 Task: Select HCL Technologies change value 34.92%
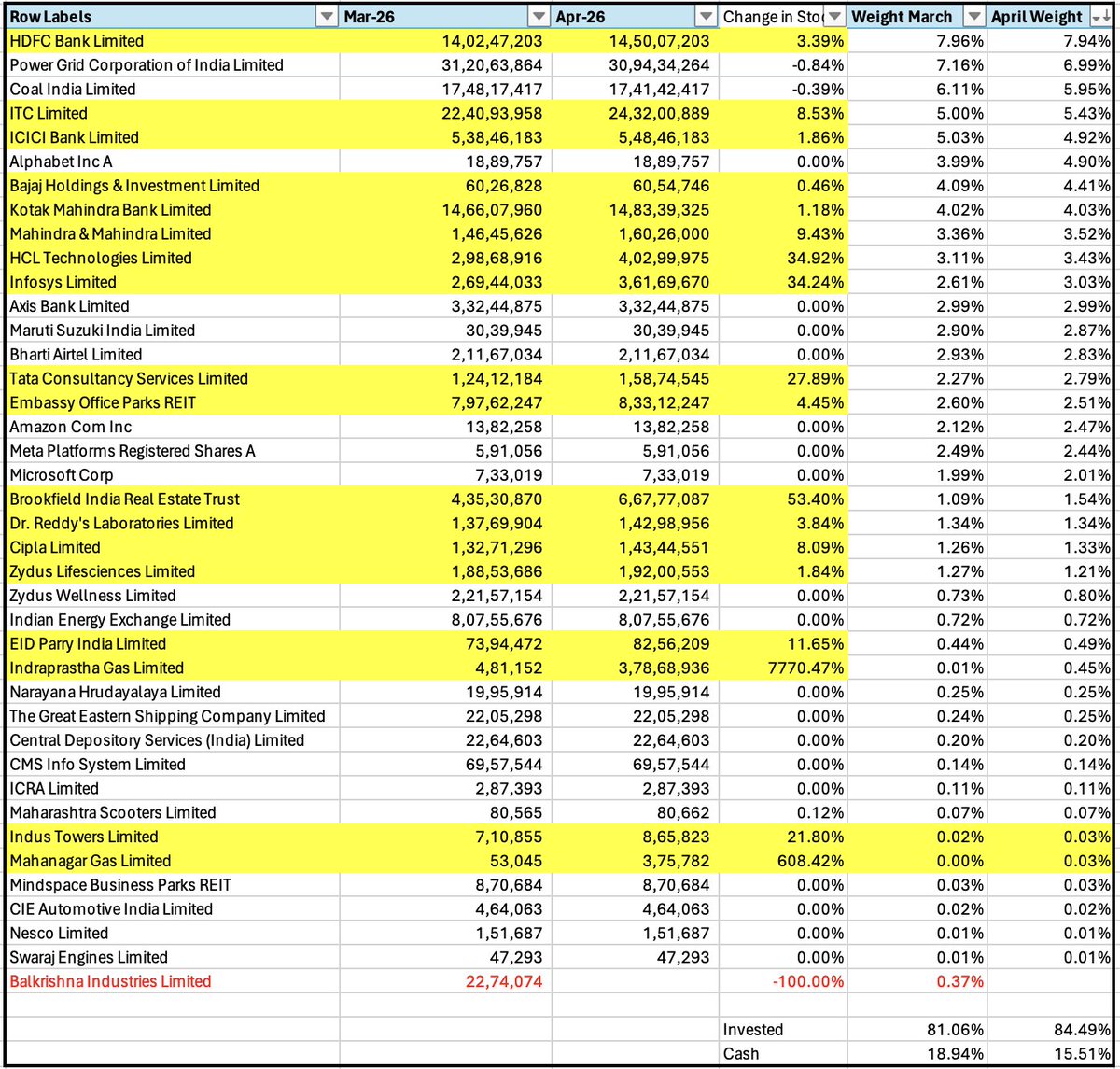point(784,259)
